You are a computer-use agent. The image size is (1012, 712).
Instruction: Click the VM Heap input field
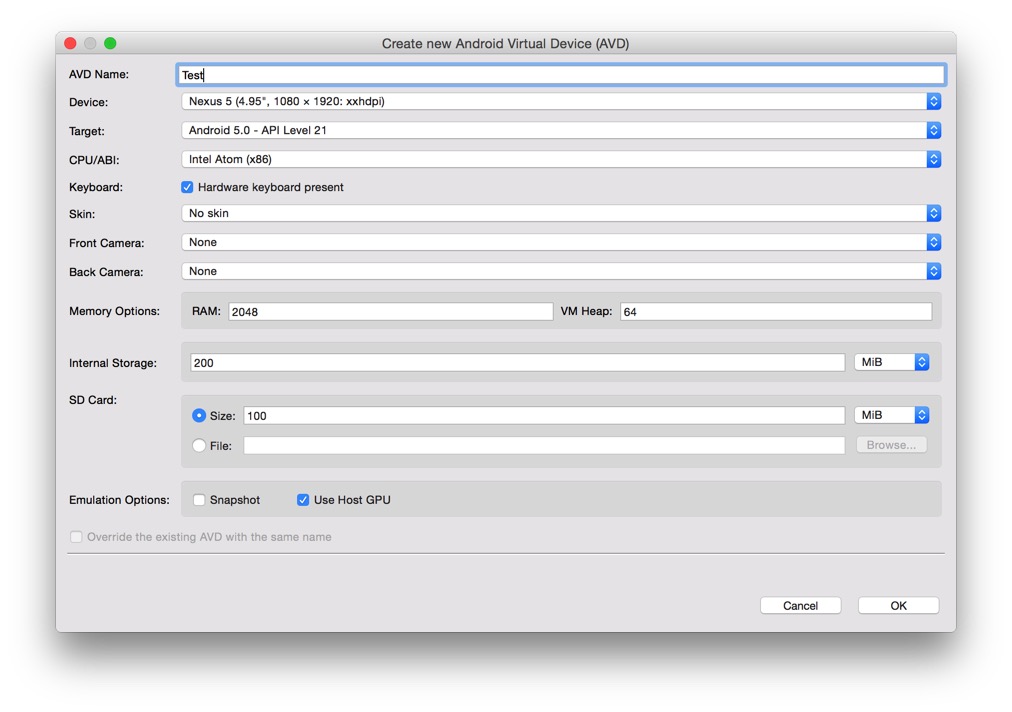[775, 312]
